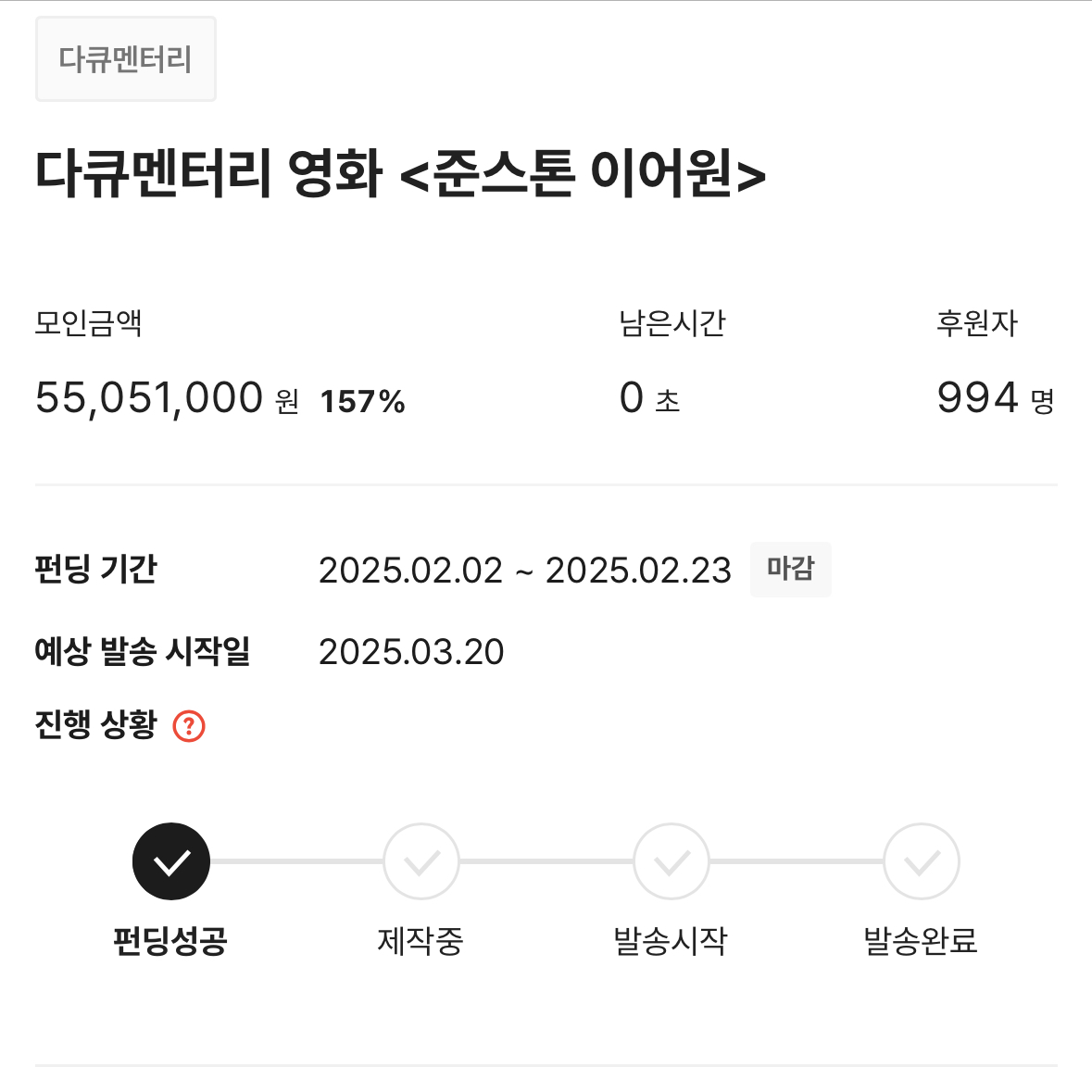Image resolution: width=1092 pixels, height=1092 pixels.
Task: Click the 2025.03.20 expected shipping date
Action: pos(411,652)
